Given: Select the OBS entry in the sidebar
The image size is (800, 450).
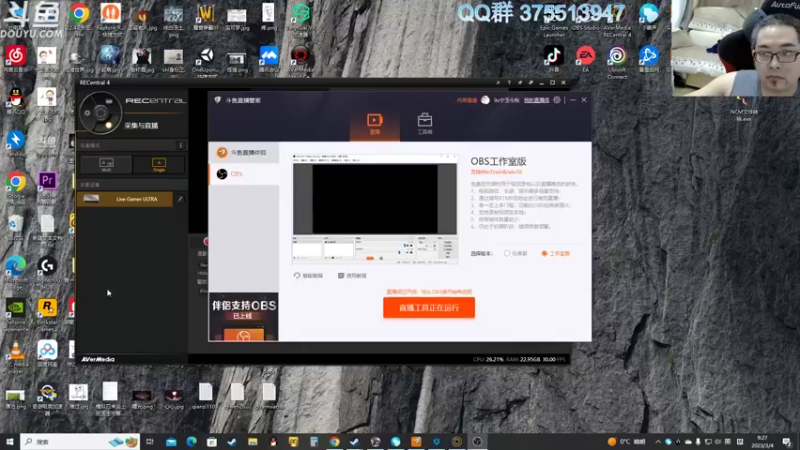Looking at the screenshot, I should [x=244, y=174].
